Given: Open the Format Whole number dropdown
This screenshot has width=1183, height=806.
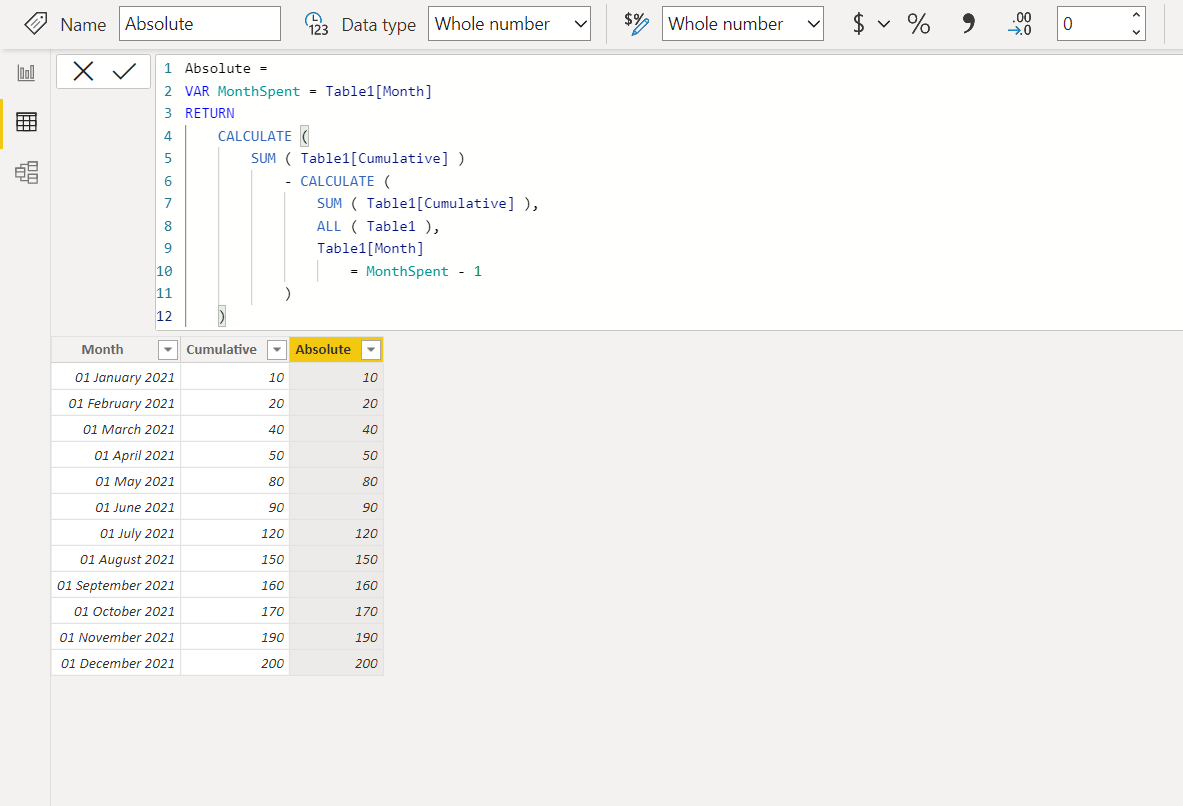Looking at the screenshot, I should [743, 23].
